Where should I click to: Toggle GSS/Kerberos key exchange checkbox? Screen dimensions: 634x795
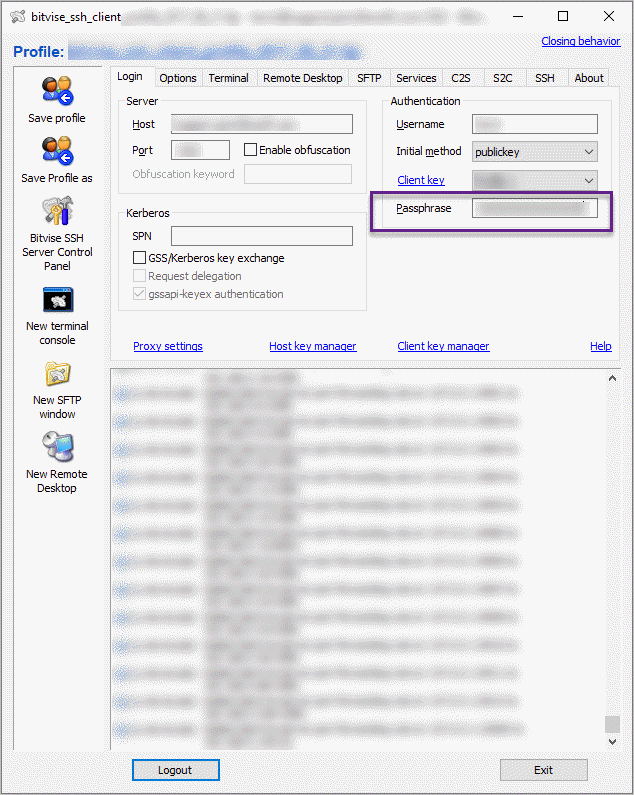[140, 258]
